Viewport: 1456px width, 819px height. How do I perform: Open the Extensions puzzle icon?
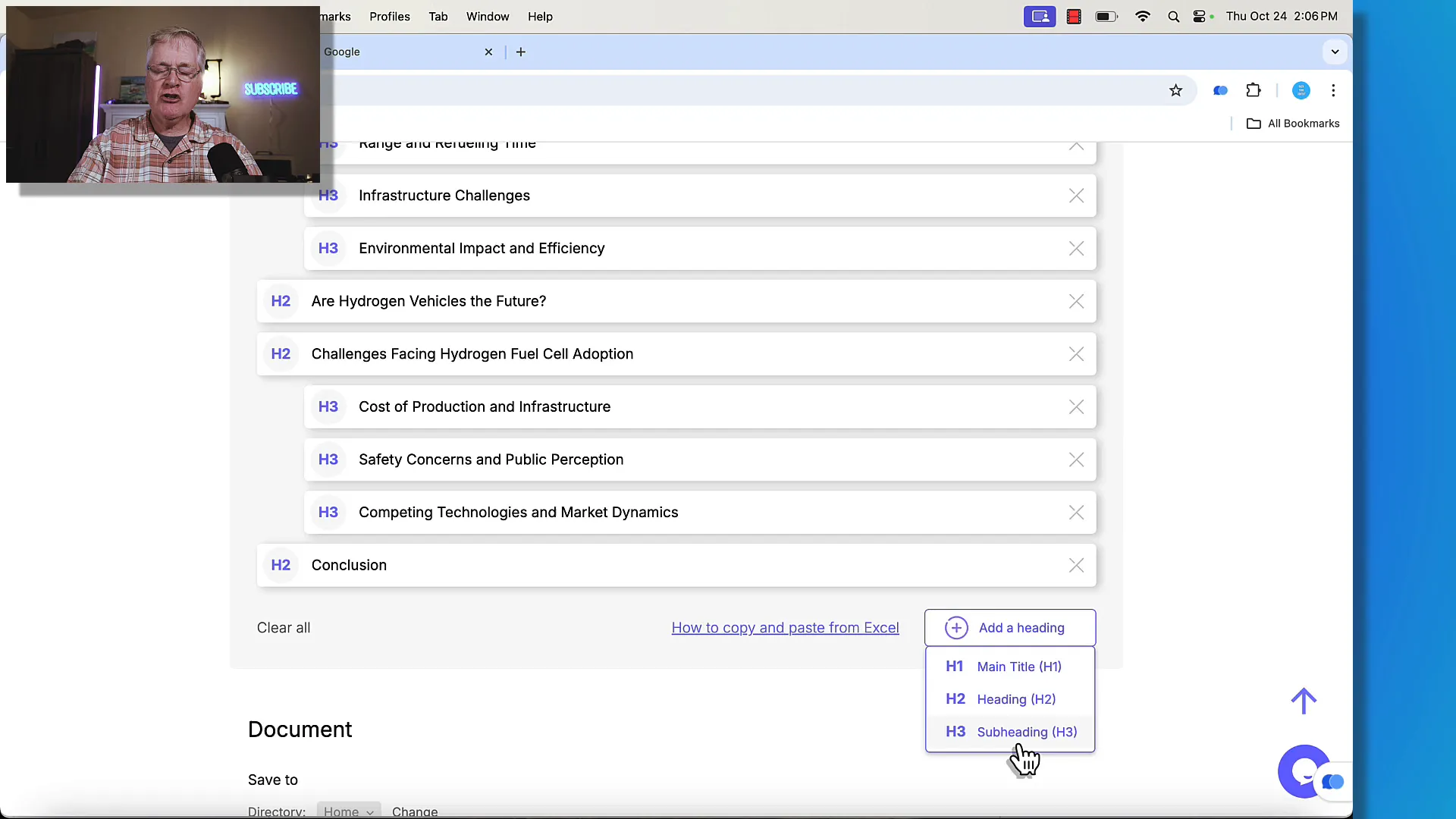click(1254, 91)
